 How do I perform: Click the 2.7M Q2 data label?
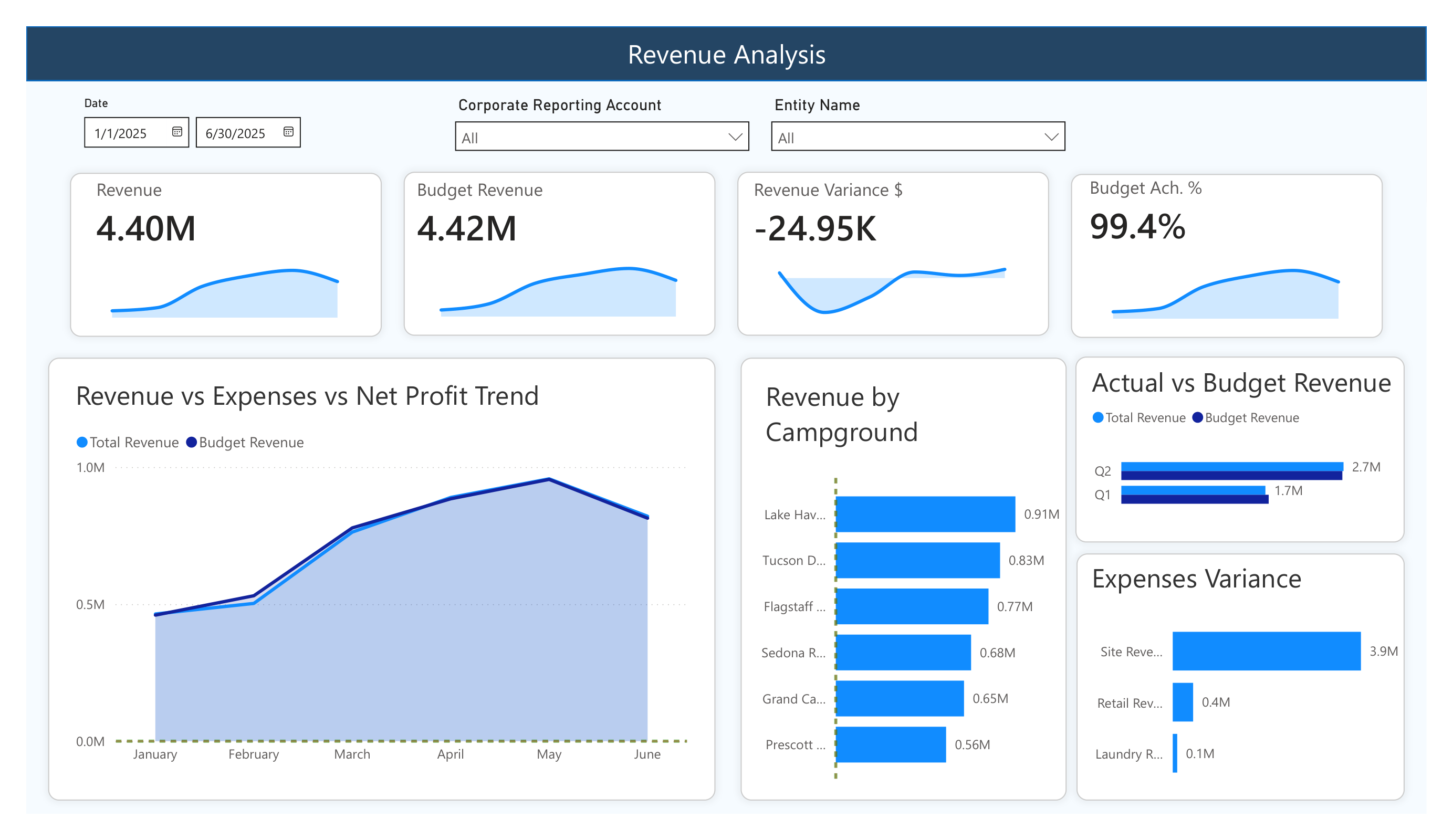[1366, 467]
